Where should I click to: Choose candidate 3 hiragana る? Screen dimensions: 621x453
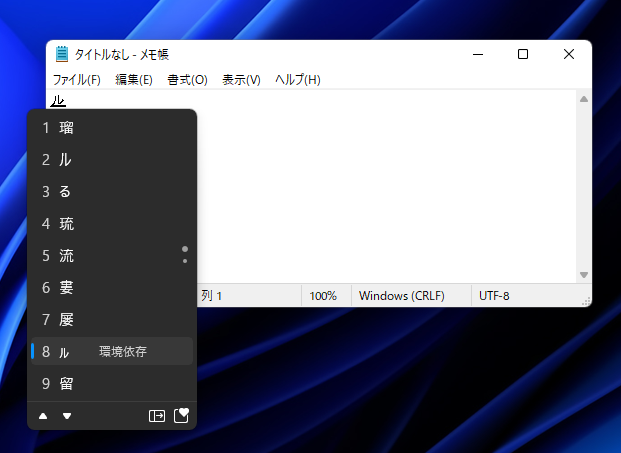pos(112,192)
